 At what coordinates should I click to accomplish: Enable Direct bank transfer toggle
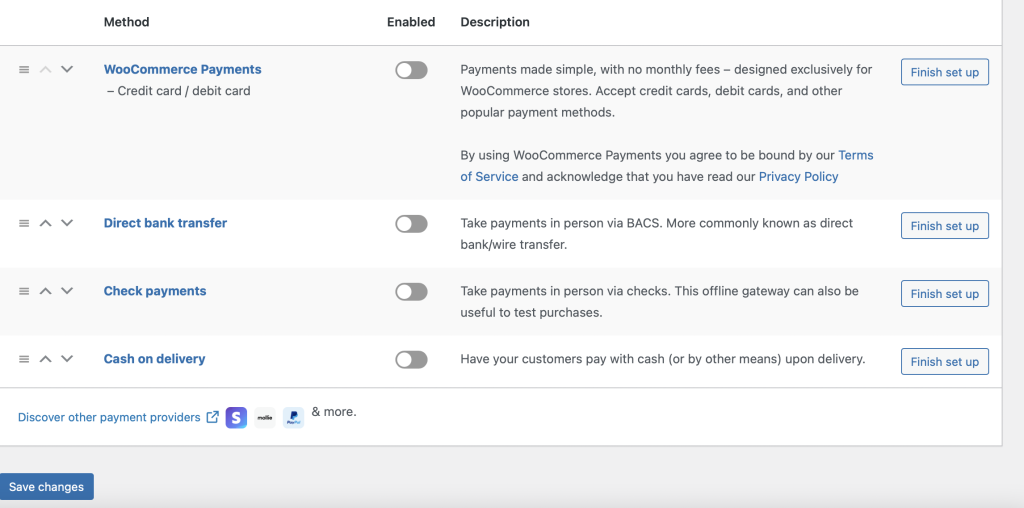coord(411,224)
